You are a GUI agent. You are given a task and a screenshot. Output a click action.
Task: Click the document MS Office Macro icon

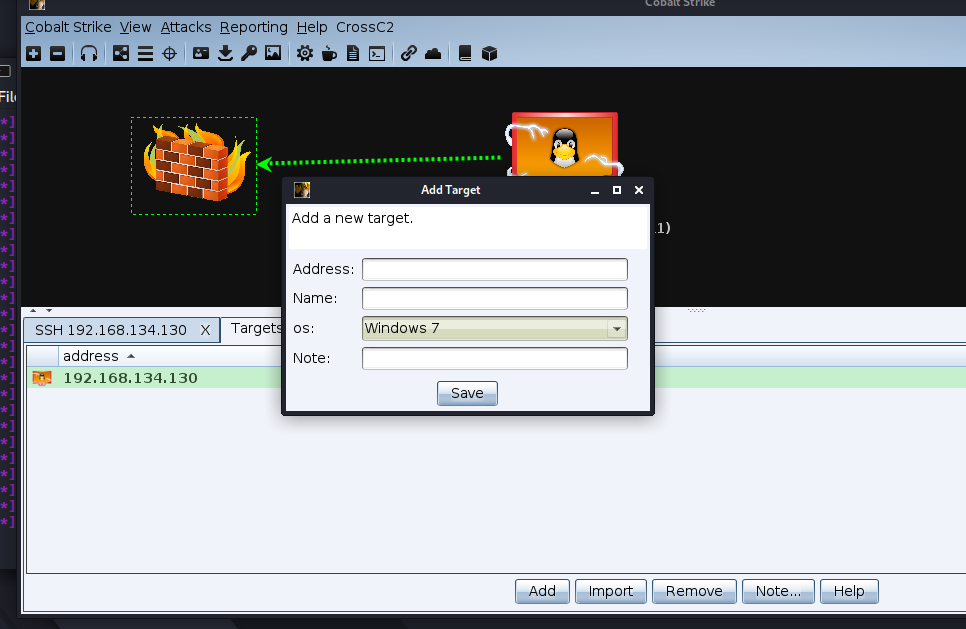click(x=353, y=54)
